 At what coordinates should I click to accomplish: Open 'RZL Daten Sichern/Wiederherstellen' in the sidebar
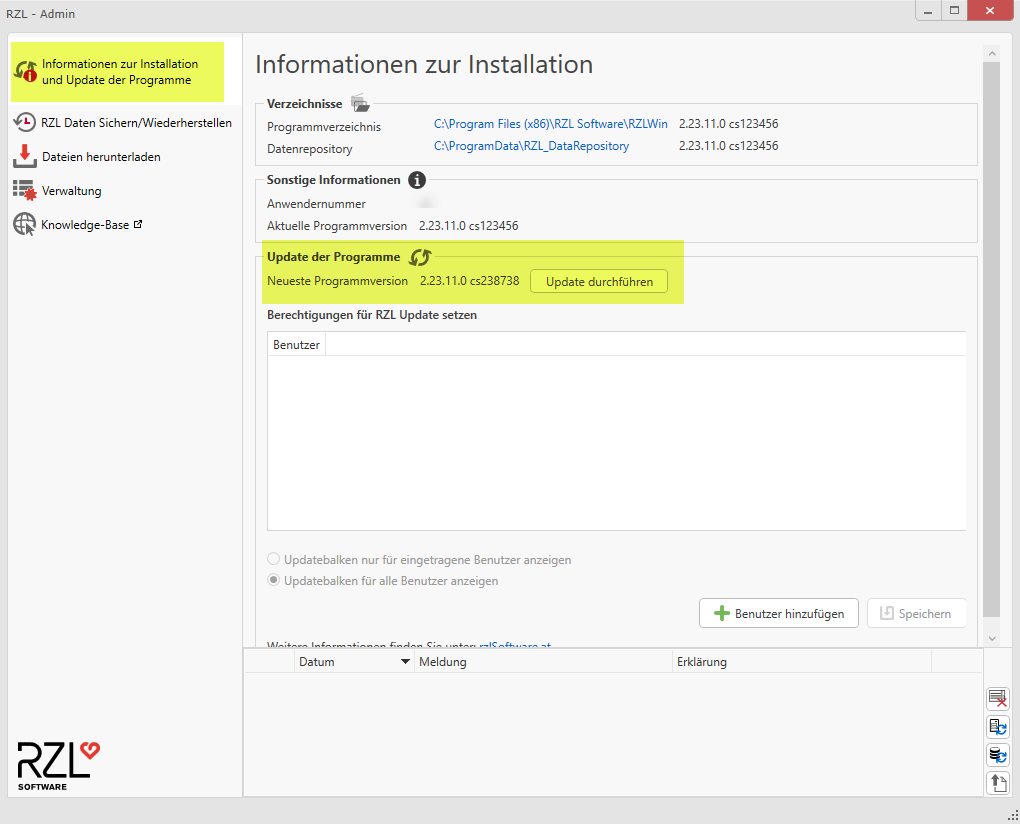(136, 123)
